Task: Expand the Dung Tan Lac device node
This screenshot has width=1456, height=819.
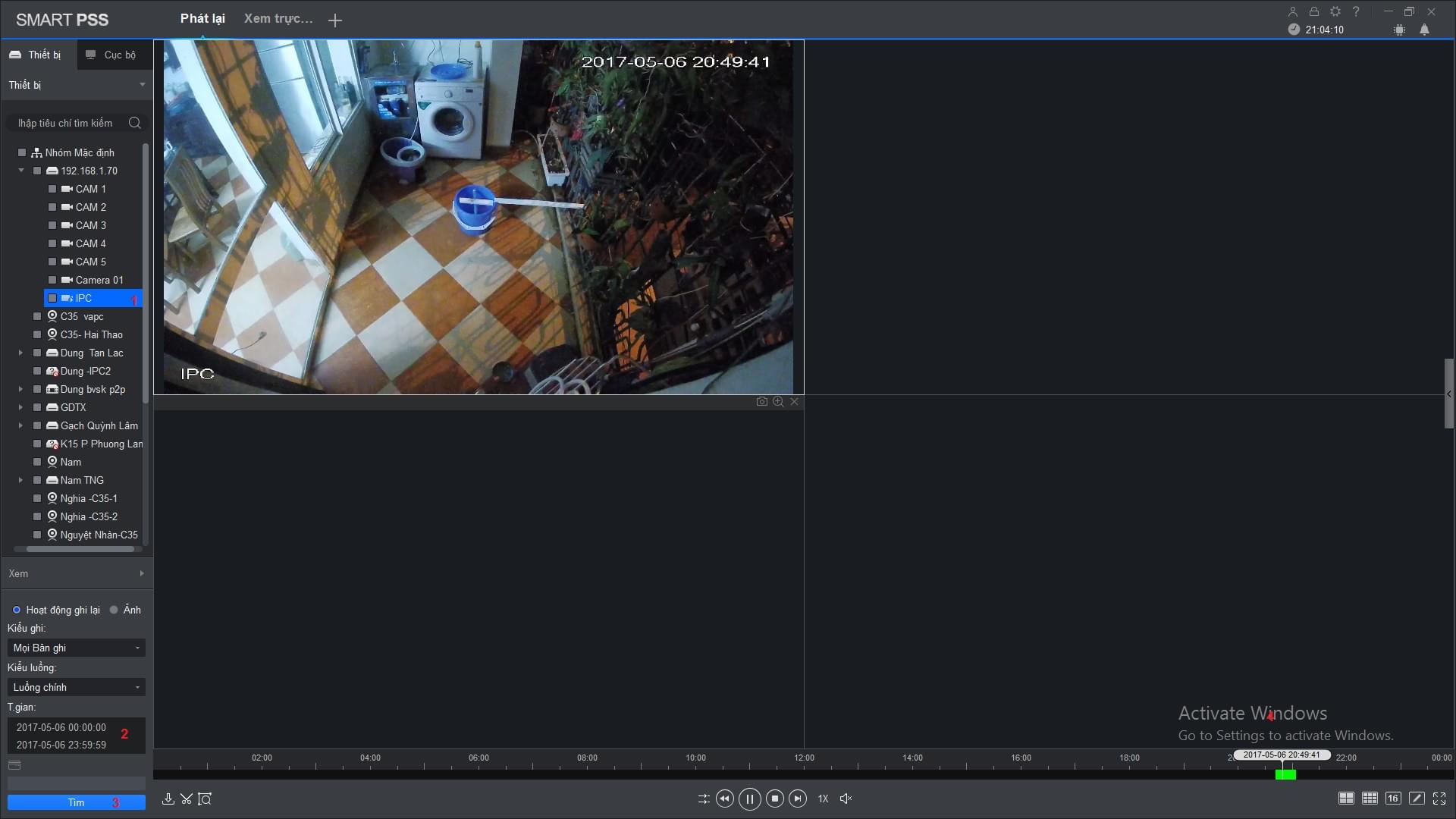Action: coord(20,353)
